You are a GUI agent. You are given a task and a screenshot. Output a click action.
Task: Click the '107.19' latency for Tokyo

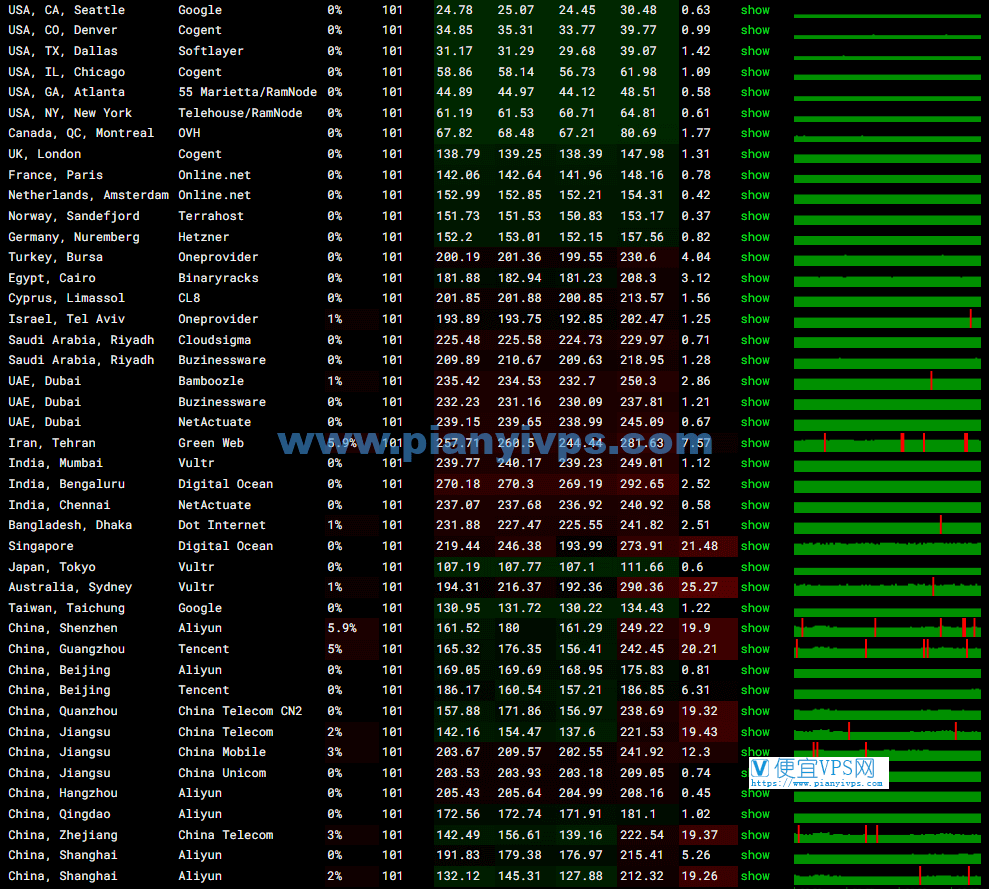[458, 567]
